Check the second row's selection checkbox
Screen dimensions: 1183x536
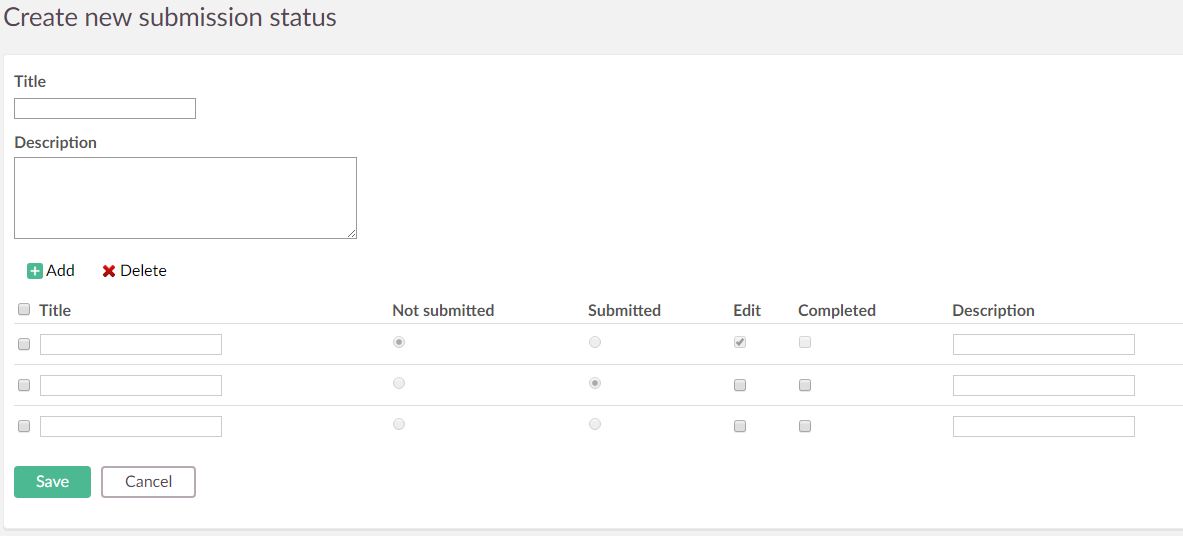pyautogui.click(x=24, y=385)
